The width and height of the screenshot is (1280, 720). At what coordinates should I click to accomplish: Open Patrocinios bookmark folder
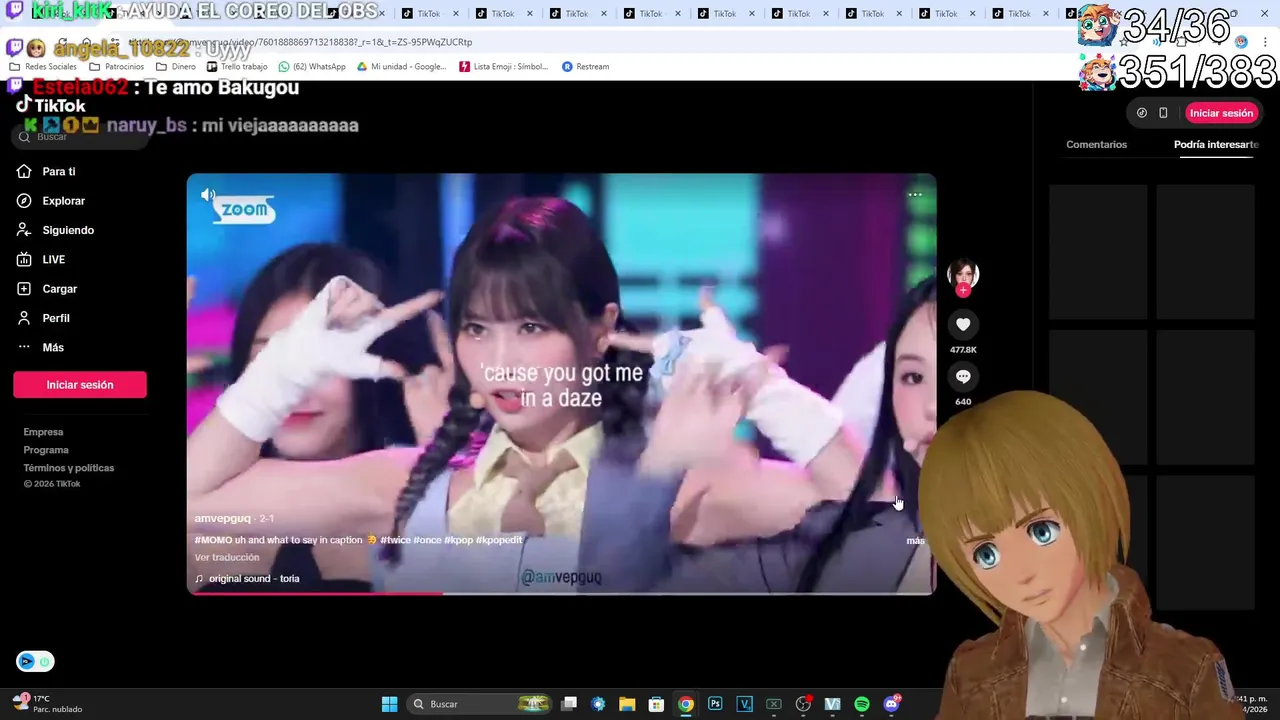[117, 67]
